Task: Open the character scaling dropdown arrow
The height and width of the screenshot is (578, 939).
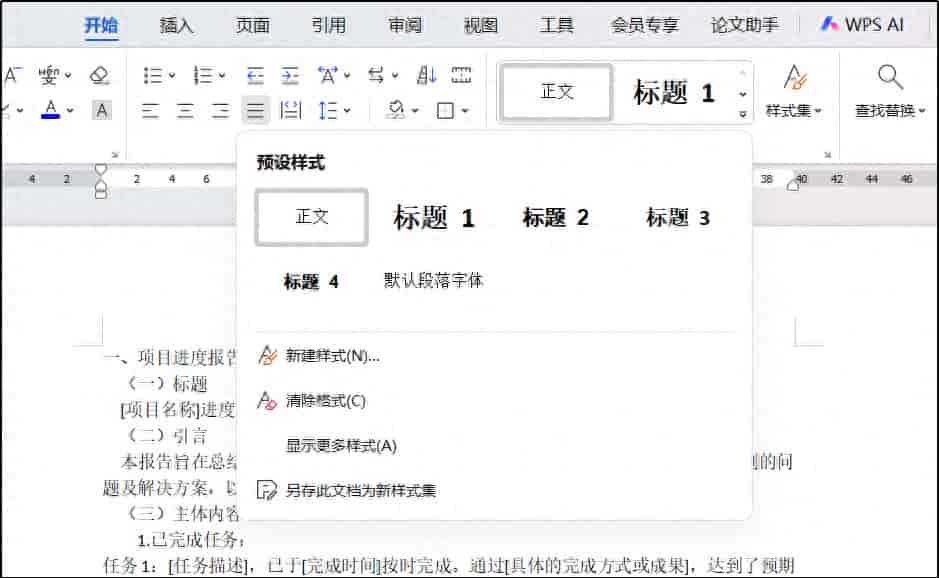Action: (x=347, y=75)
